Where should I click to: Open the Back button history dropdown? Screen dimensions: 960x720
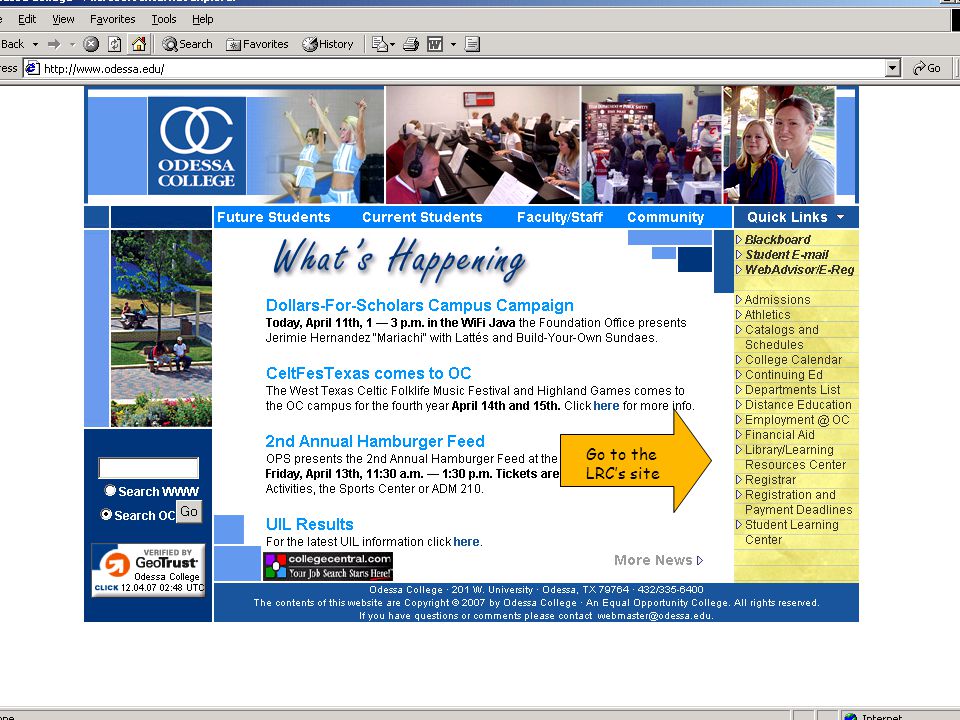click(36, 44)
